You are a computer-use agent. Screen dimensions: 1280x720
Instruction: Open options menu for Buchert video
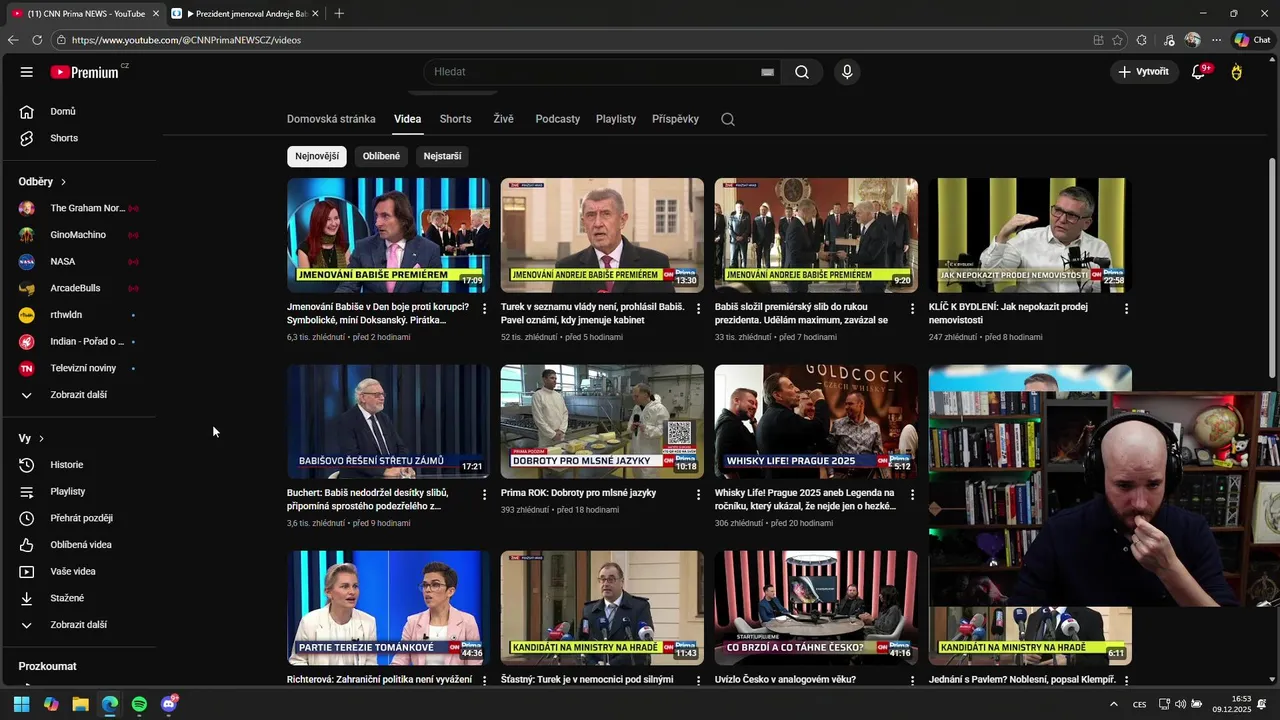click(x=484, y=495)
